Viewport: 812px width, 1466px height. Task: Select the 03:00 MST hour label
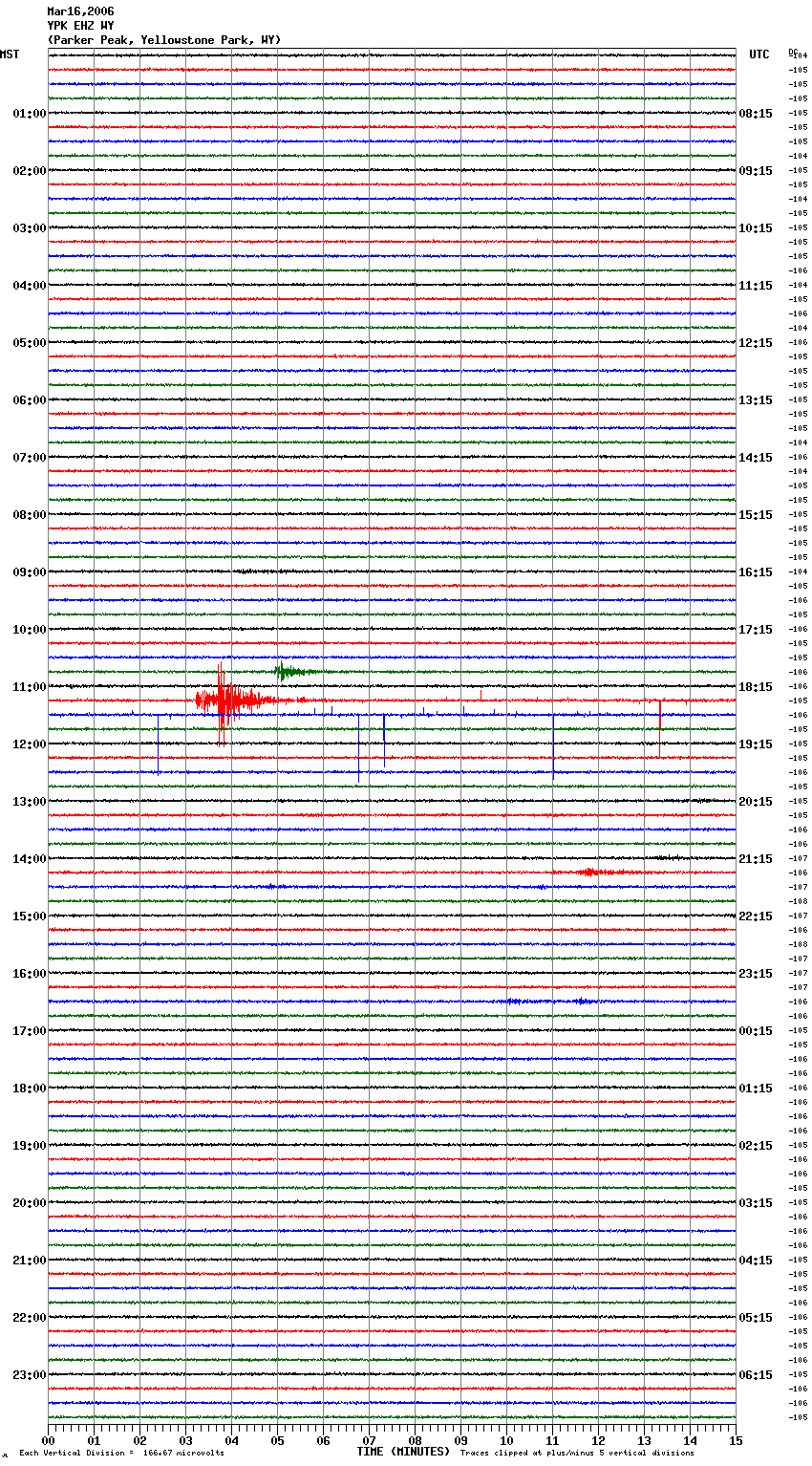29,228
